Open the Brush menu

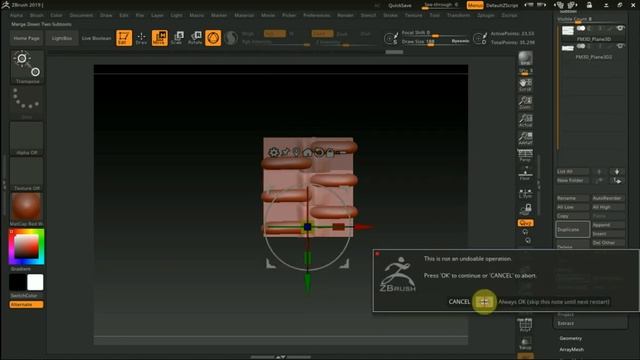tap(37, 15)
